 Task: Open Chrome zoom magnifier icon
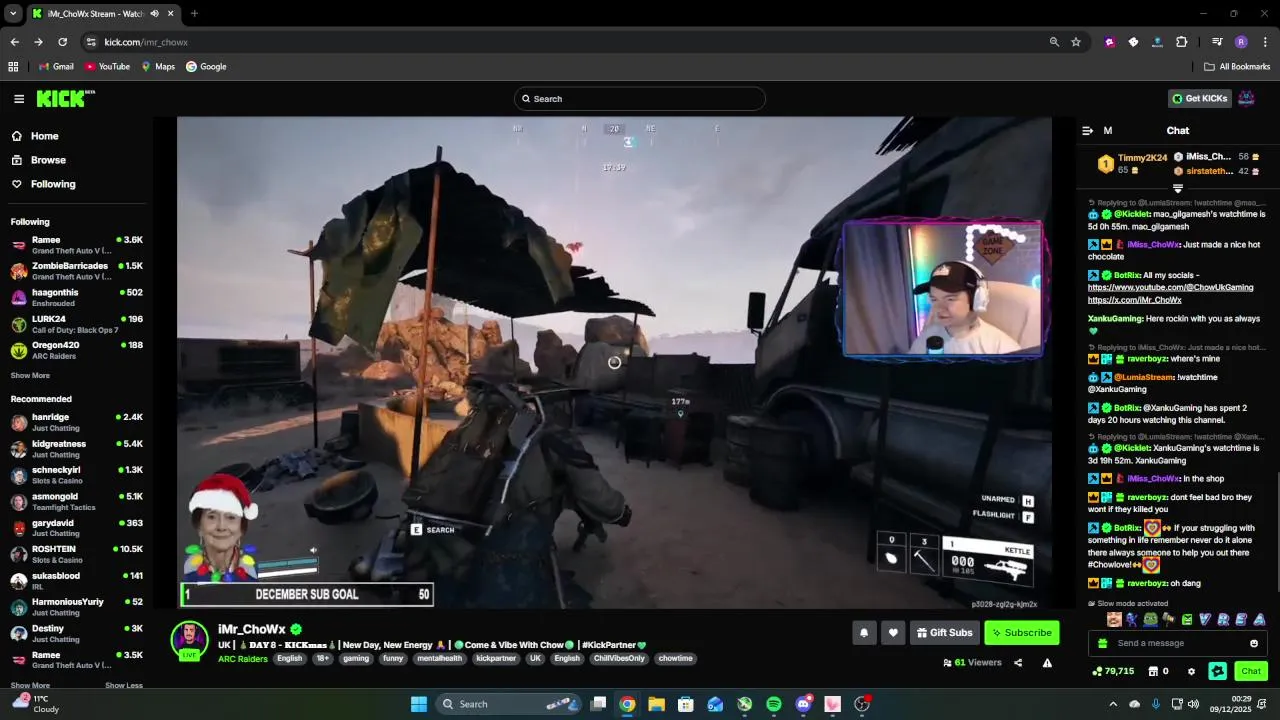point(1054,42)
